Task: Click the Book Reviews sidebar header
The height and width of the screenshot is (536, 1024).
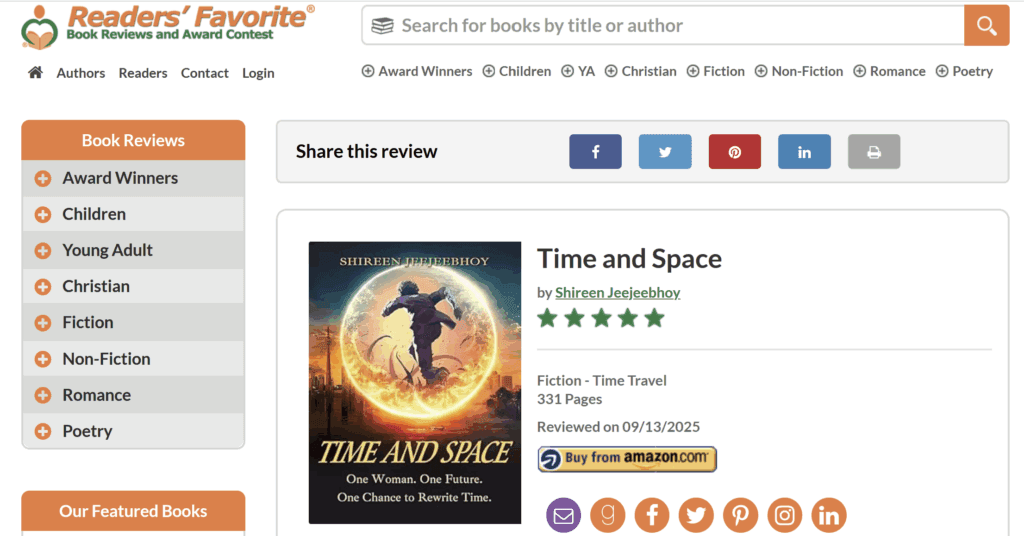Action: coord(133,140)
